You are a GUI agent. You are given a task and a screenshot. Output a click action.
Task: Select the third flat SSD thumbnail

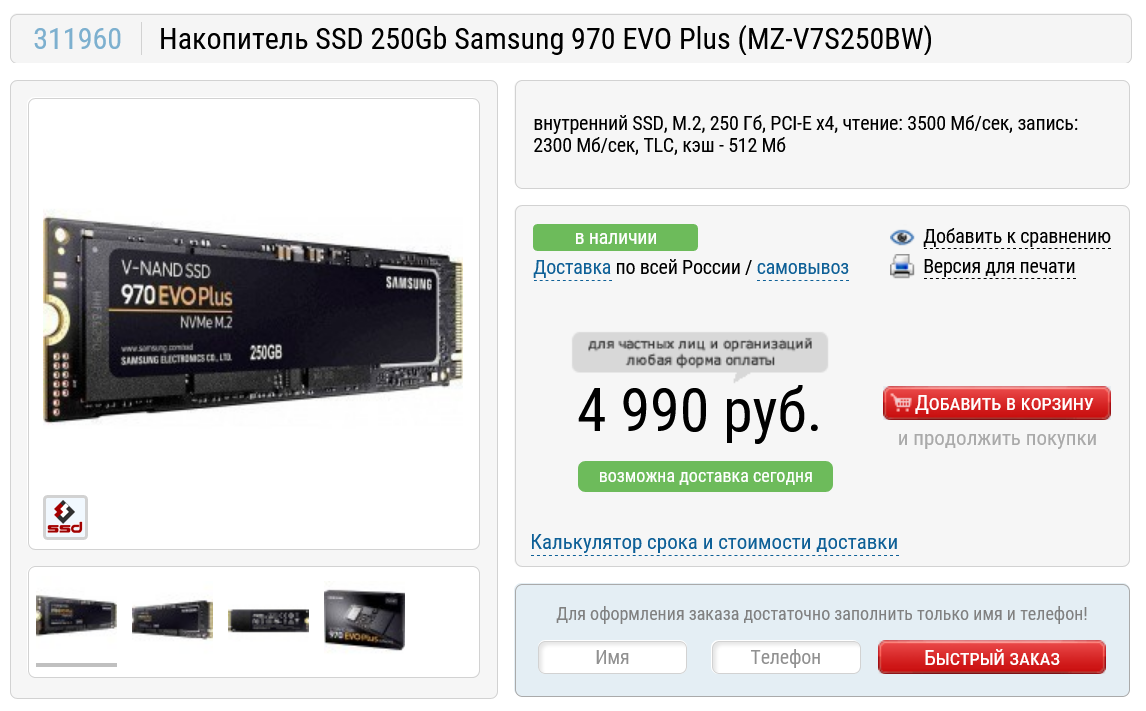(268, 620)
